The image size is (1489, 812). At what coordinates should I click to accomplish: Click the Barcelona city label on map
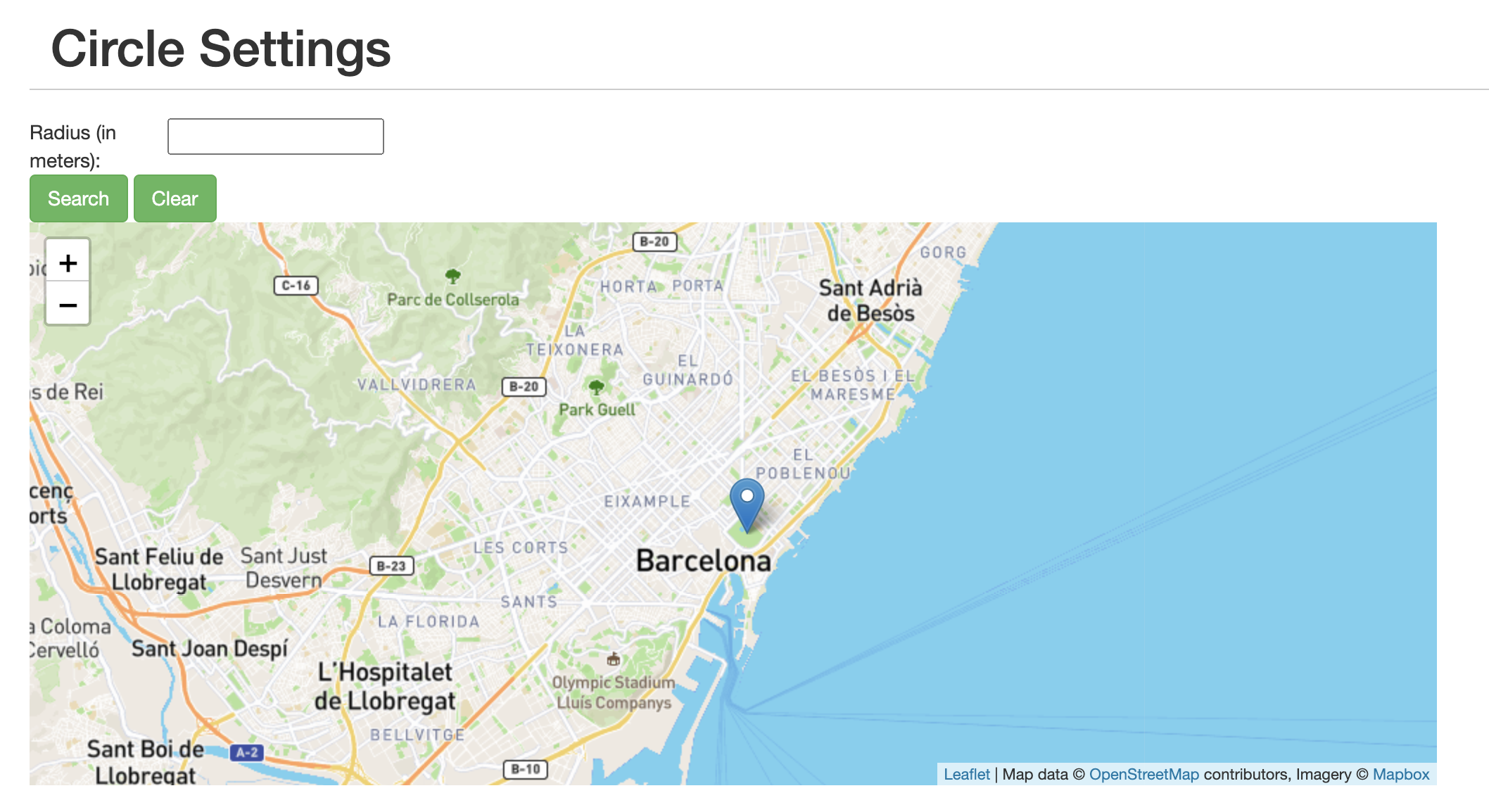(703, 562)
